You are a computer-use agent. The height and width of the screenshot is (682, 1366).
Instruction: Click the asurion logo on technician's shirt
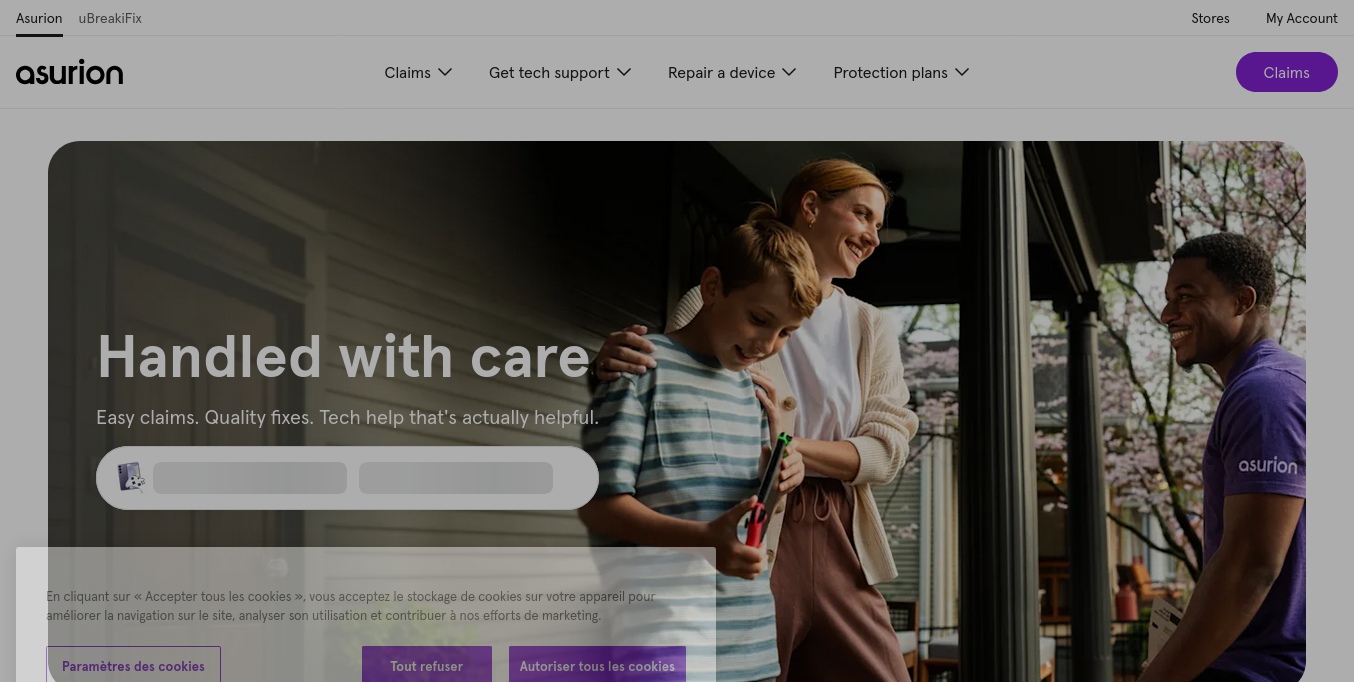click(1267, 465)
